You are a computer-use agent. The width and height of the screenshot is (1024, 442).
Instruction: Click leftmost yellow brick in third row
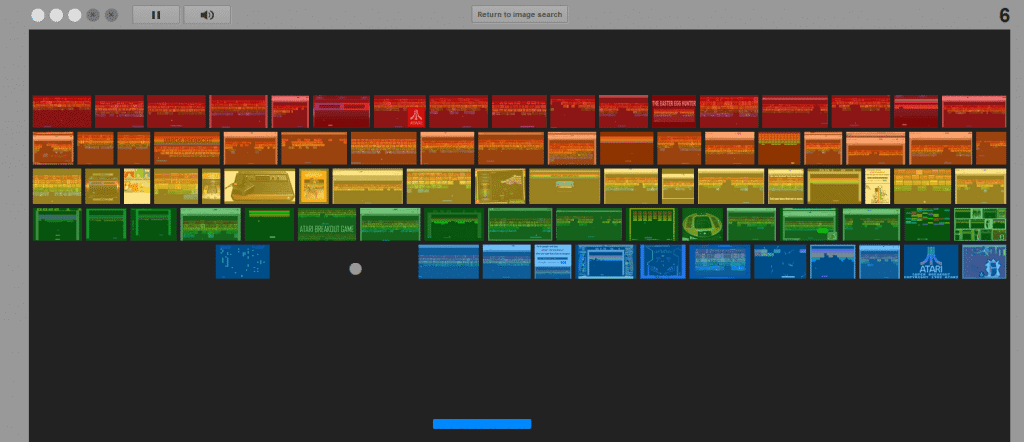[57, 186]
